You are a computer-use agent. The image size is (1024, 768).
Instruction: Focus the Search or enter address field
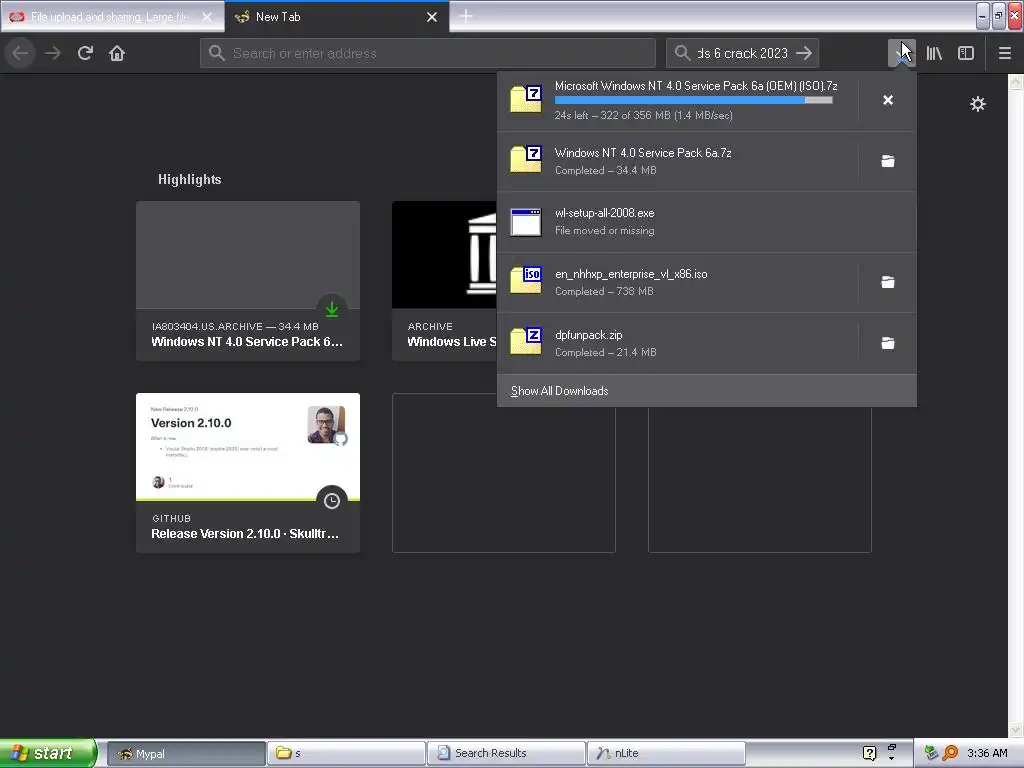tap(428, 53)
